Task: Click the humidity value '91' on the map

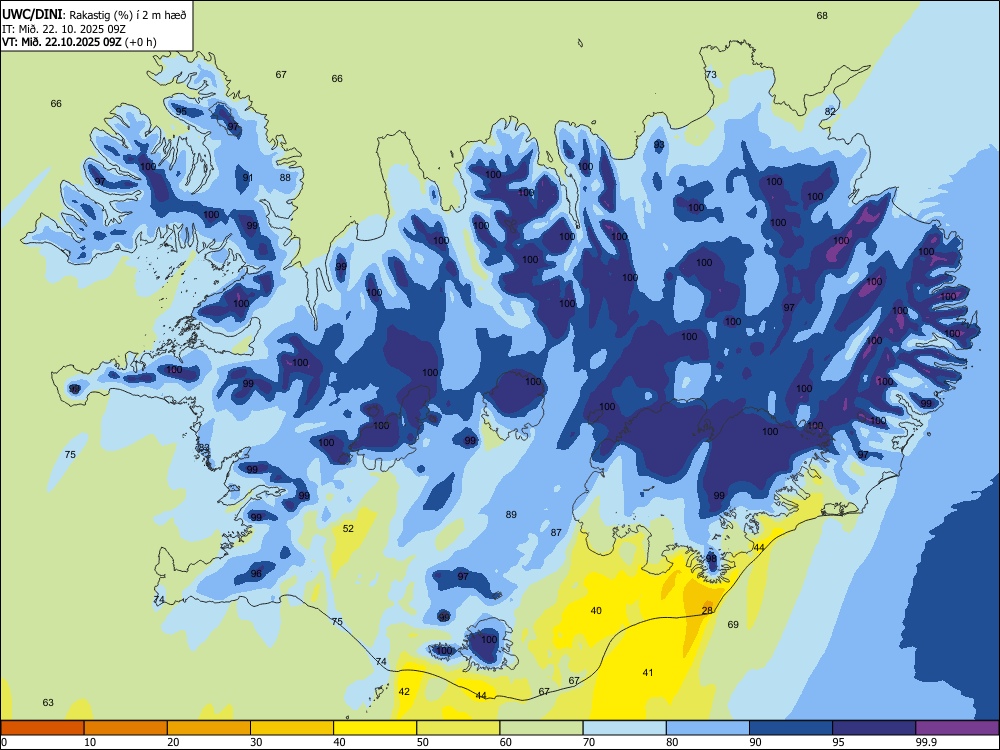Action: [247, 177]
